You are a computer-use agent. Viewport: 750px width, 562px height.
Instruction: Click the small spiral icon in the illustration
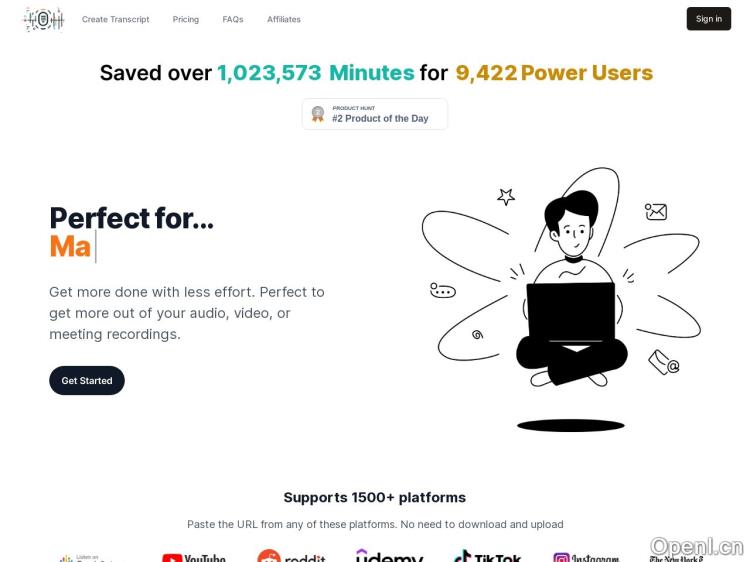click(477, 335)
